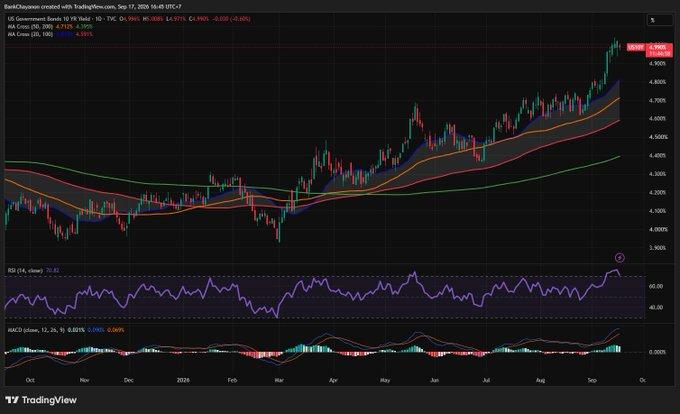Click the 0.000% level on MACD axis
Image resolution: width=680 pixels, height=414 pixels.
(x=657, y=352)
